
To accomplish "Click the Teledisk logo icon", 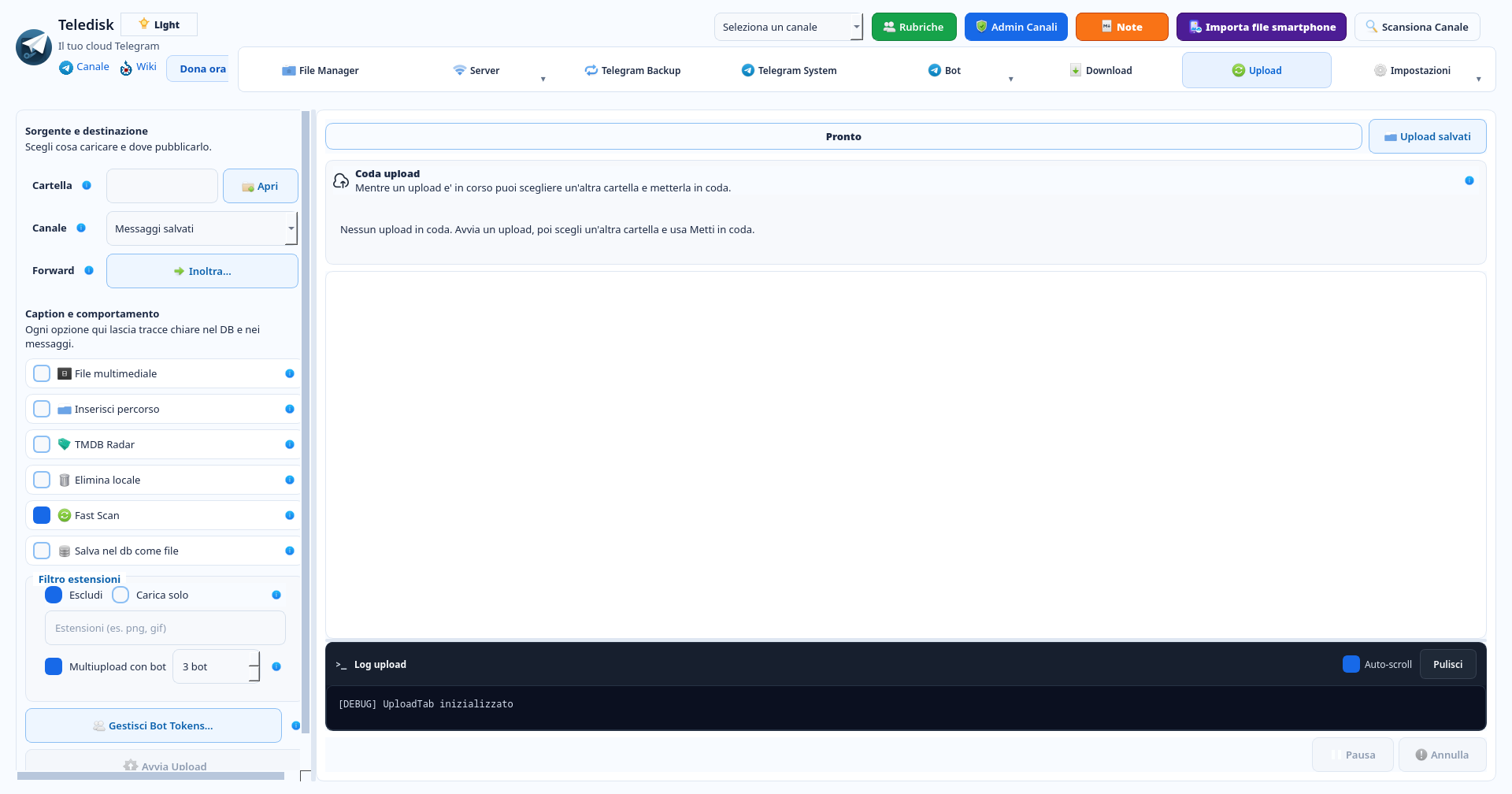I will (x=34, y=47).
